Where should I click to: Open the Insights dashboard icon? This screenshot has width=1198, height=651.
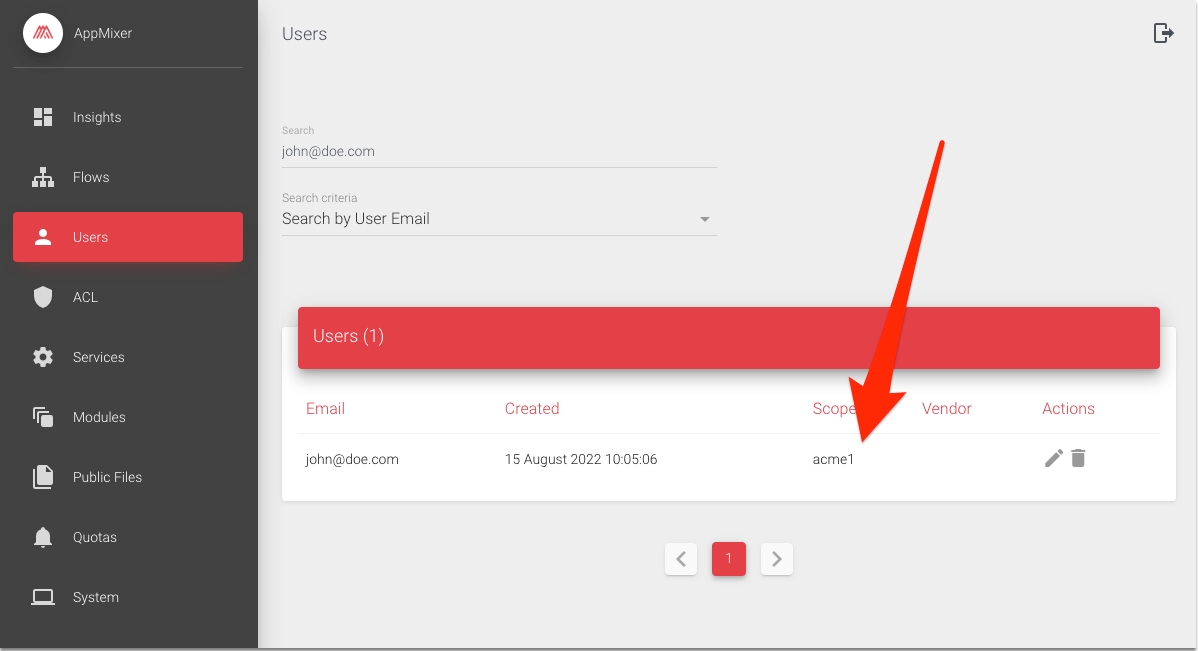[x=43, y=117]
